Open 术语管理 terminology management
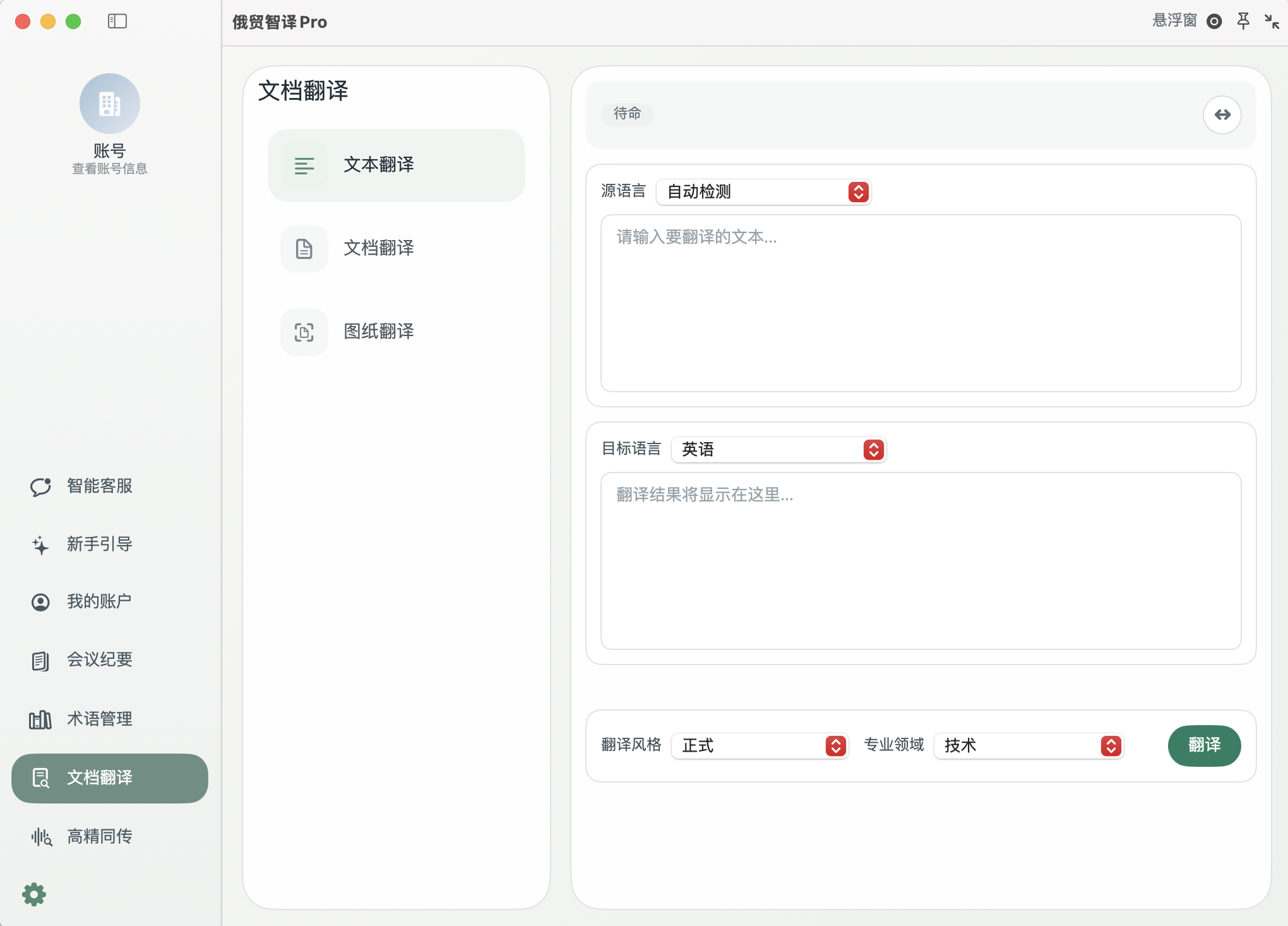Image resolution: width=1288 pixels, height=926 pixels. pos(98,719)
